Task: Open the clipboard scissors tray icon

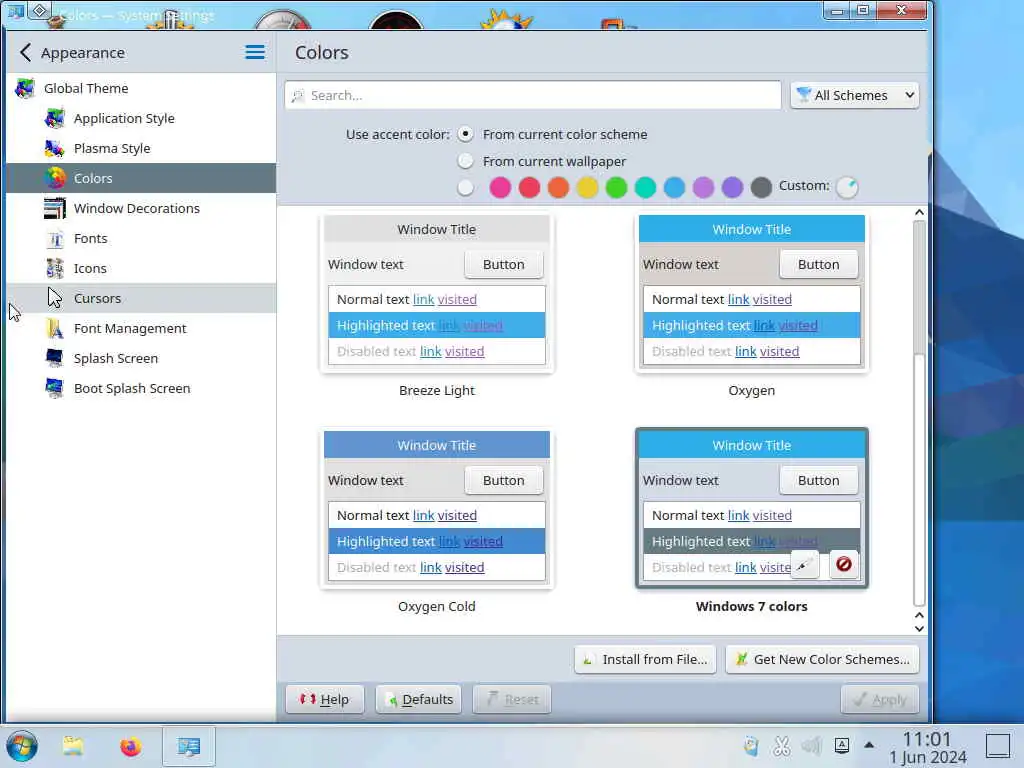Action: click(782, 745)
